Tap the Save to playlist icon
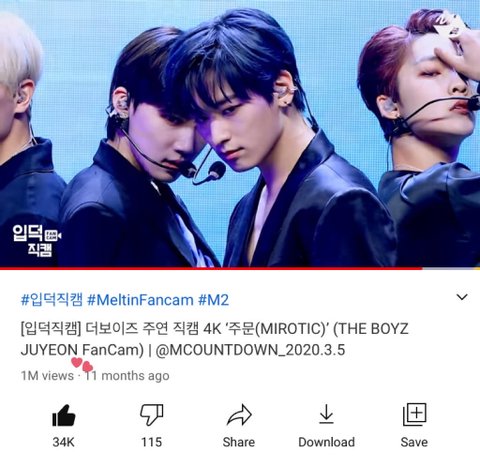Viewport: 480px width, 467px height. (414, 415)
